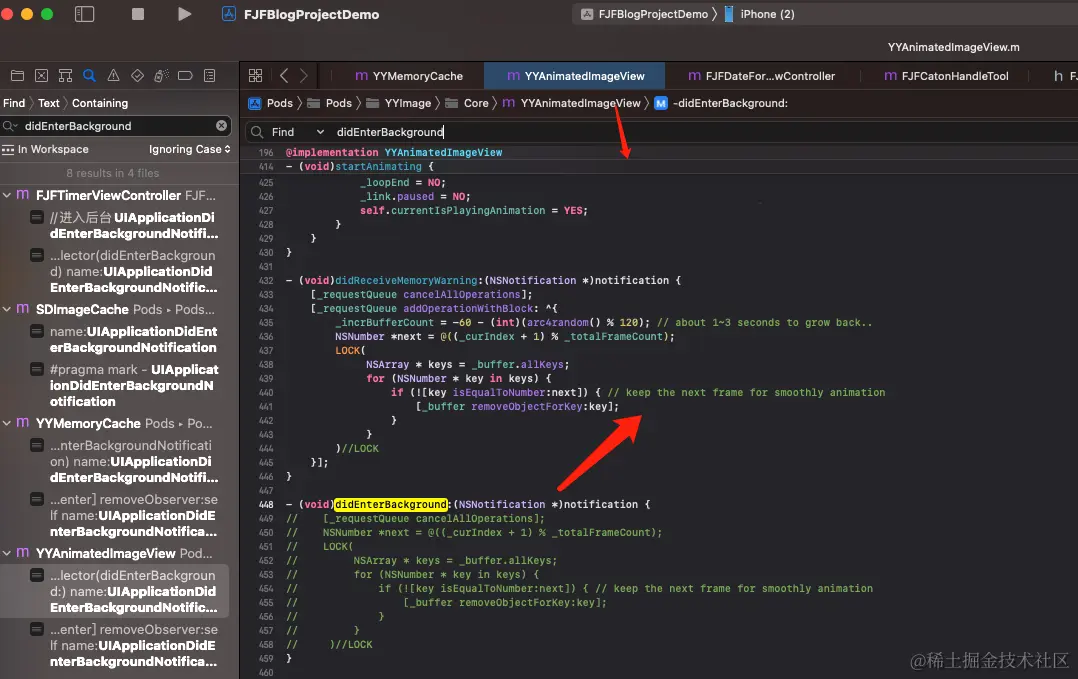Screen dimensions: 1078x679
Task: Open the related items grid menu
Action: point(256,76)
